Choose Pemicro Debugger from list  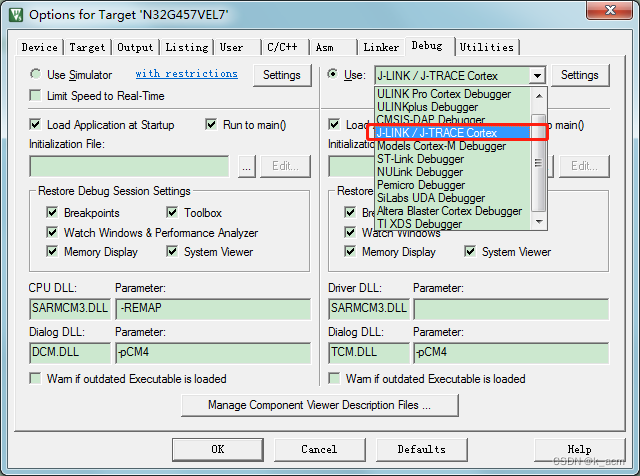(x=452, y=185)
